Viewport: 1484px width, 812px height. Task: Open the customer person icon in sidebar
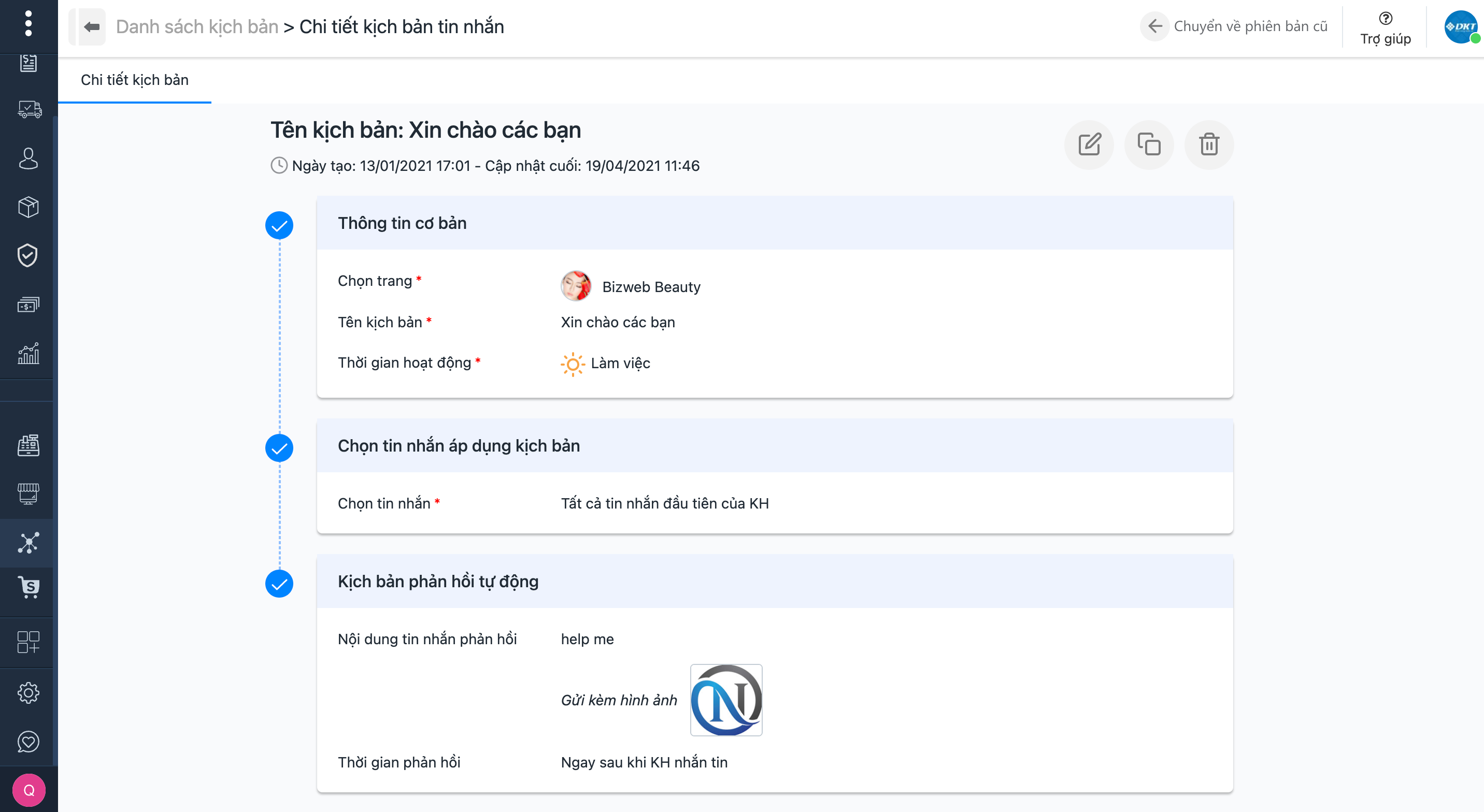[28, 158]
